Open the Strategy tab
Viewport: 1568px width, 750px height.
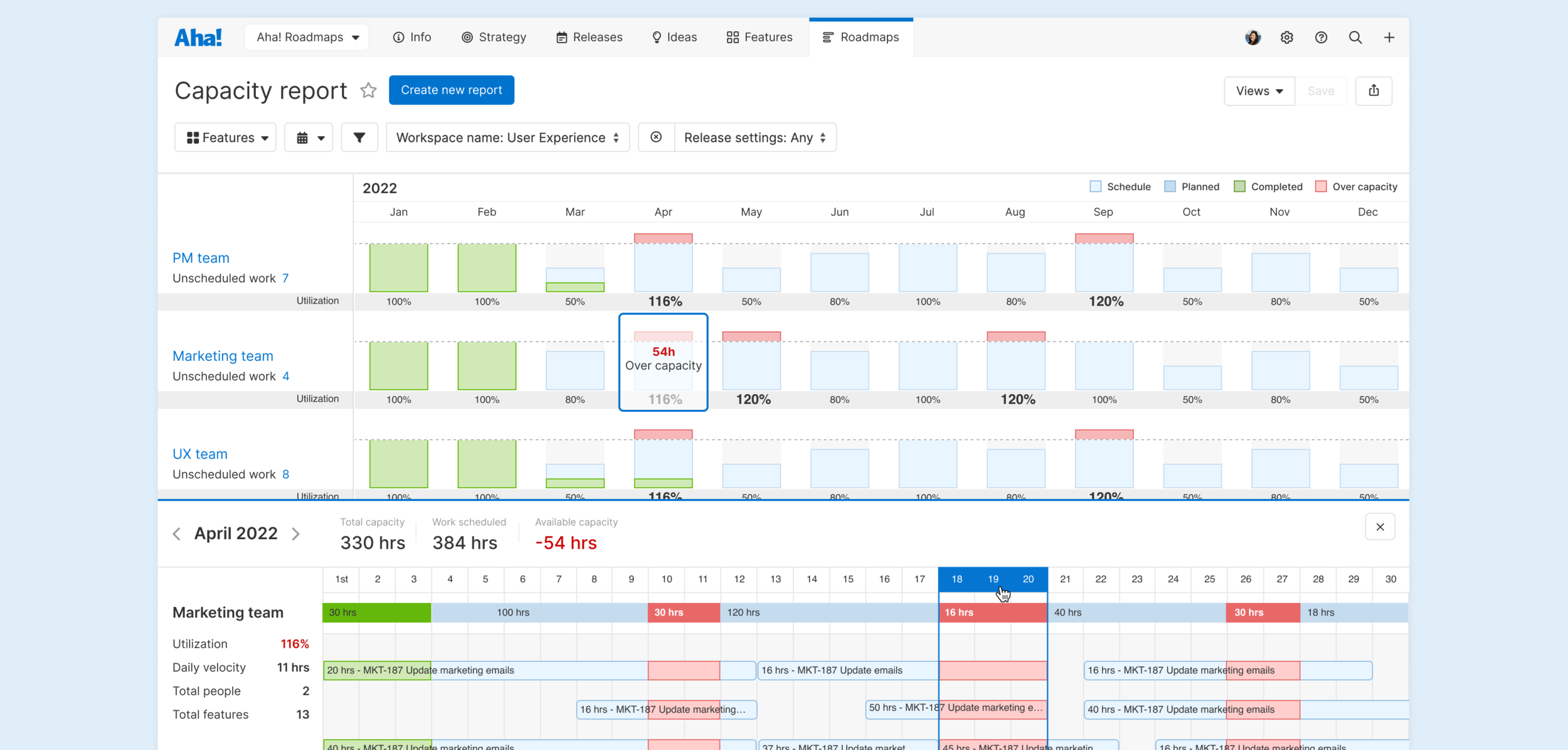click(x=494, y=37)
